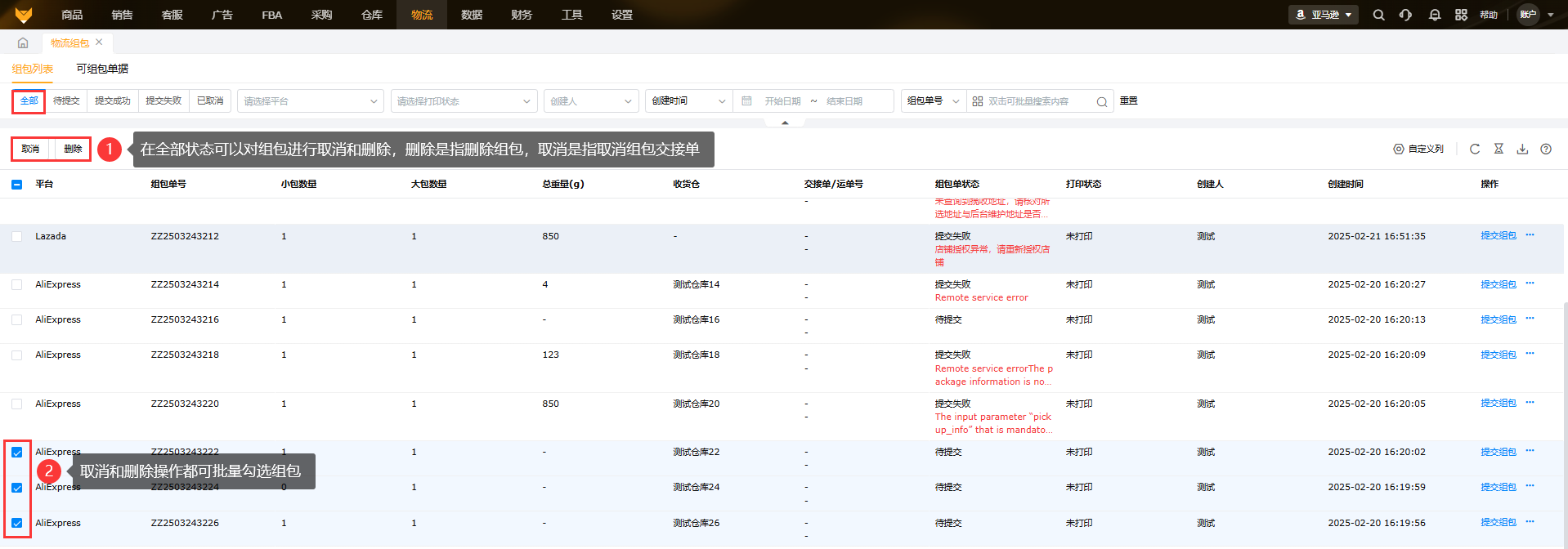Open the apps grid icon
Screen dimensions: 1568x549
(x=1461, y=15)
